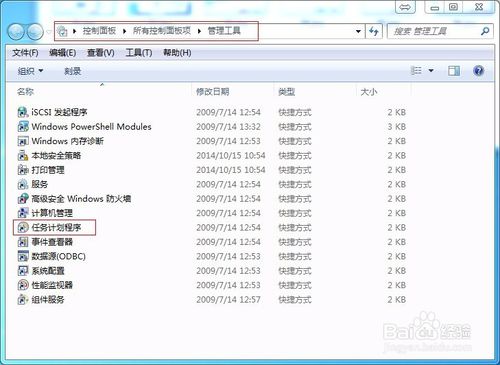Screen dimensions: 500x365
Task: Select the 组件服务 icon
Action: click(x=23, y=300)
